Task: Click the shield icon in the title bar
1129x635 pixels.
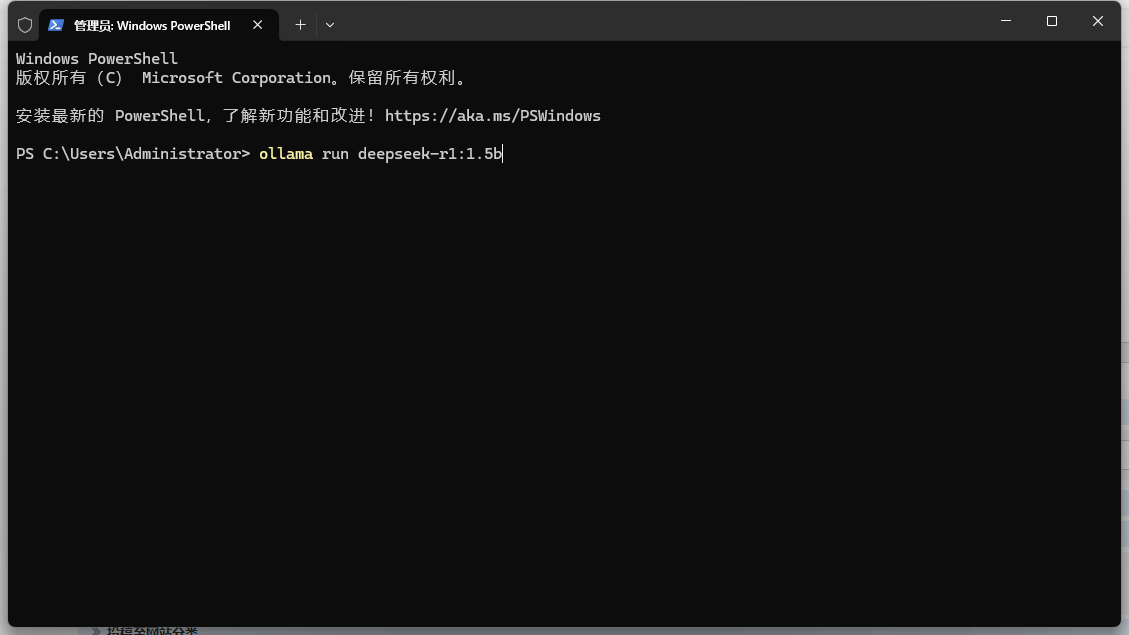Action: tap(24, 25)
